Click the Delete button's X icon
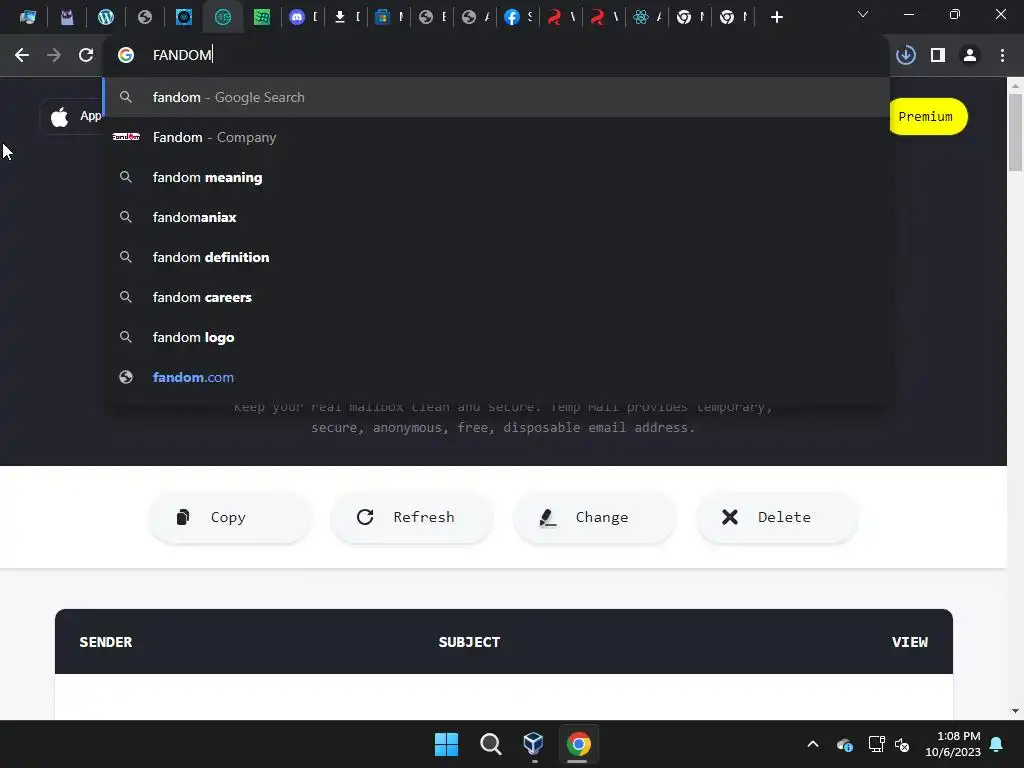The image size is (1024, 768). pyautogui.click(x=729, y=517)
